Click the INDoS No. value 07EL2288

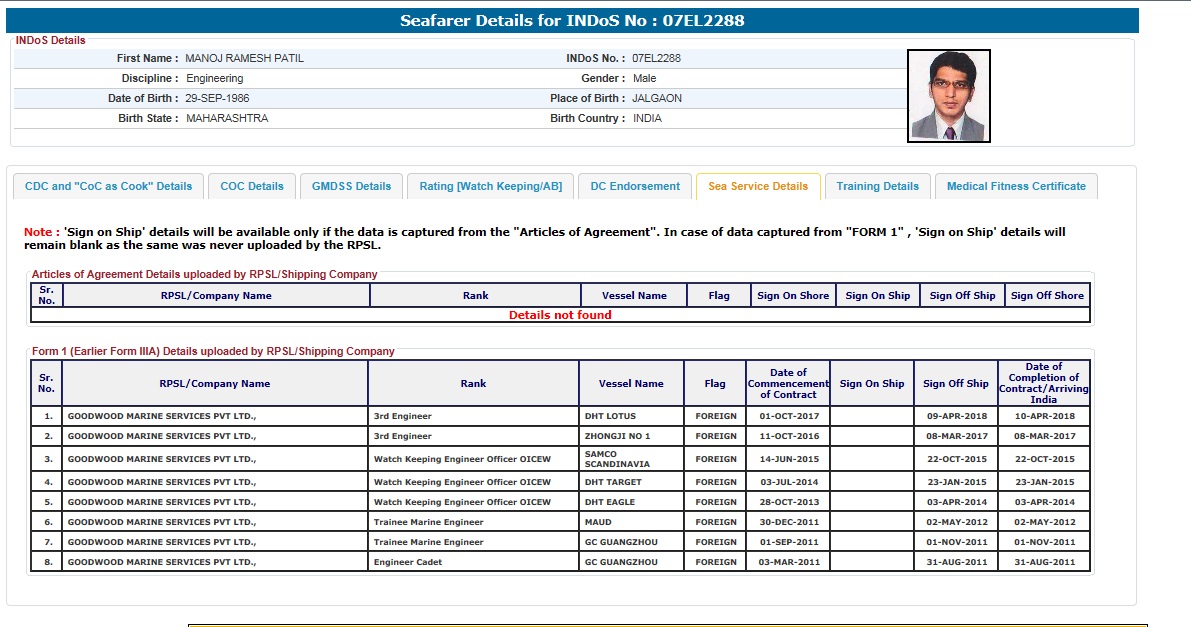[656, 58]
